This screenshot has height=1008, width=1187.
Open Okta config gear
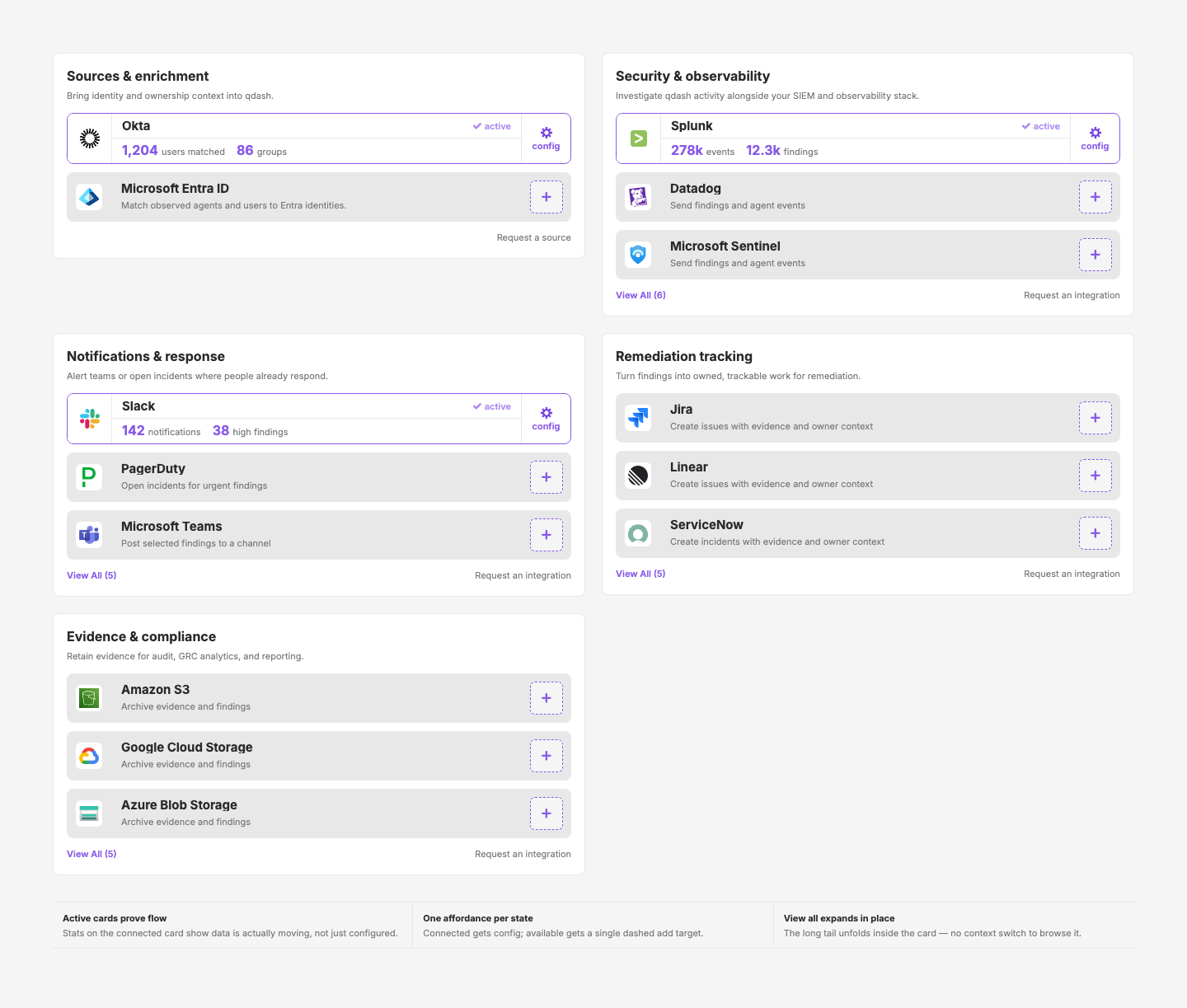(x=546, y=138)
